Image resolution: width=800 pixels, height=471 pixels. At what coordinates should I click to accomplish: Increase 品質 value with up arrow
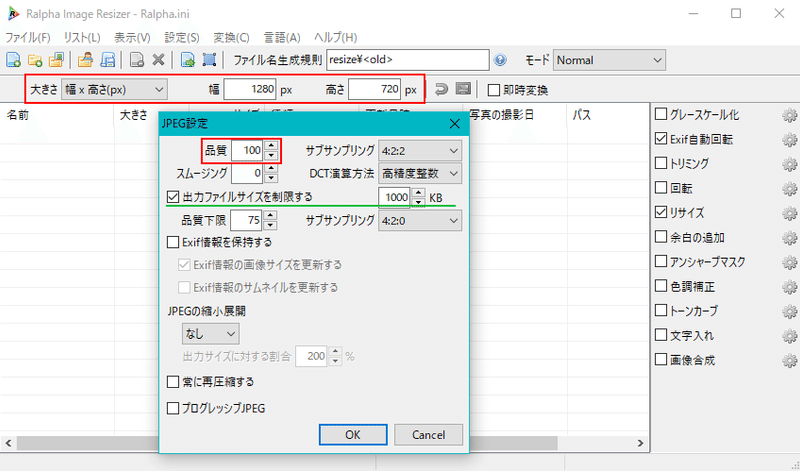(x=271, y=146)
